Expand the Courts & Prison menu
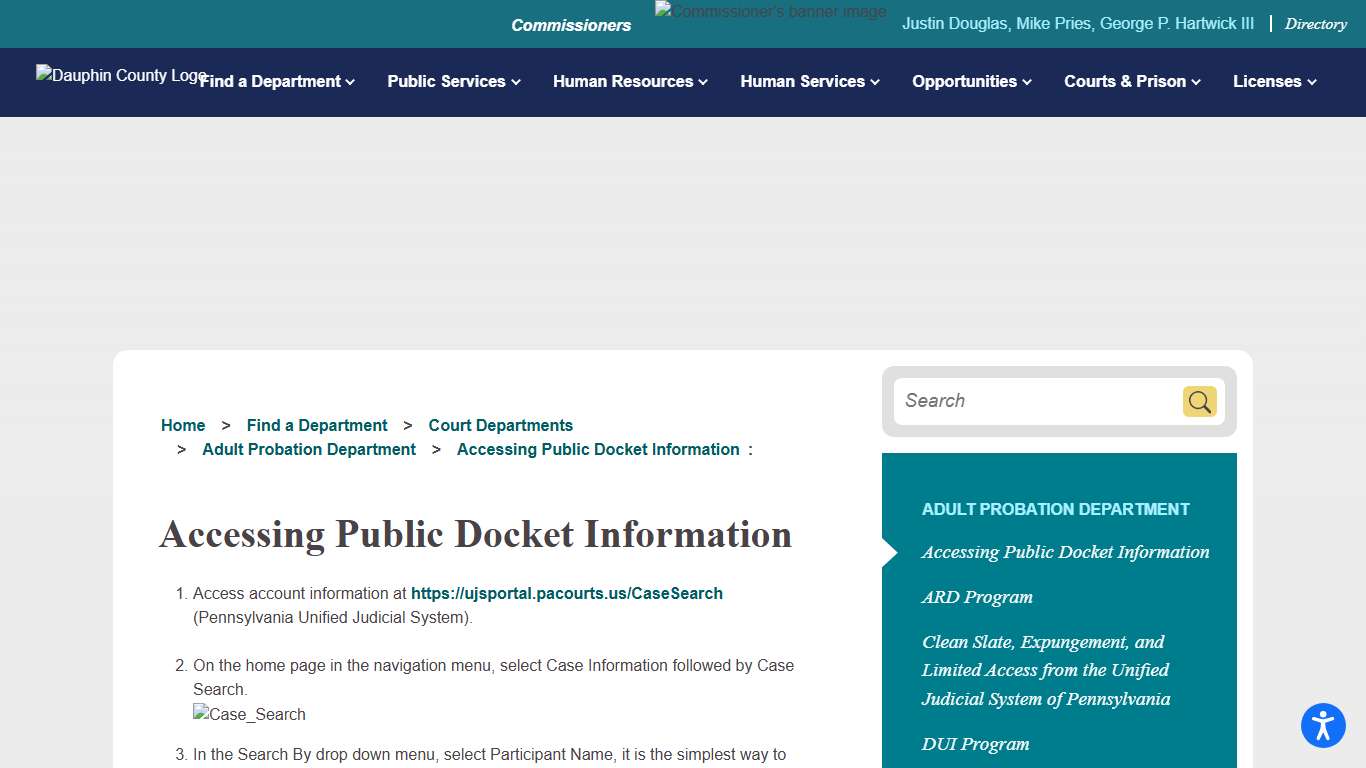Viewport: 1366px width, 768px height. pyautogui.click(x=1131, y=82)
